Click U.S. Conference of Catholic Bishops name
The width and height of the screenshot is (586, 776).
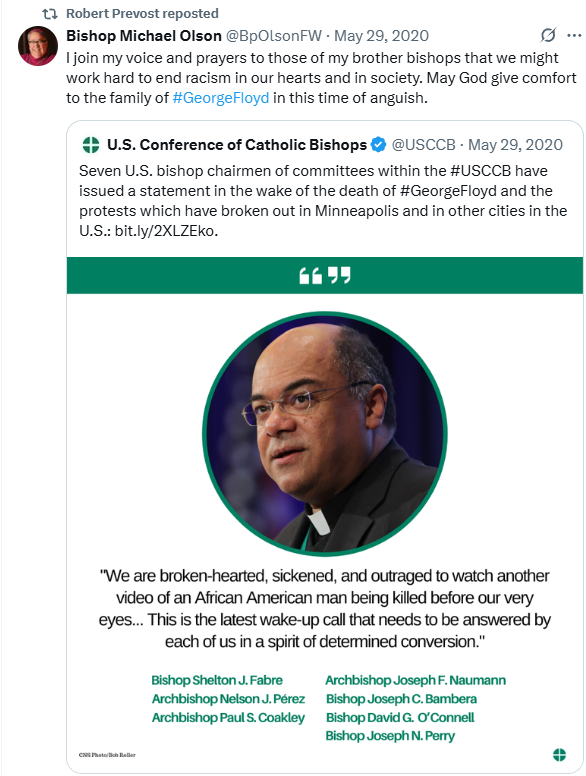point(237,145)
